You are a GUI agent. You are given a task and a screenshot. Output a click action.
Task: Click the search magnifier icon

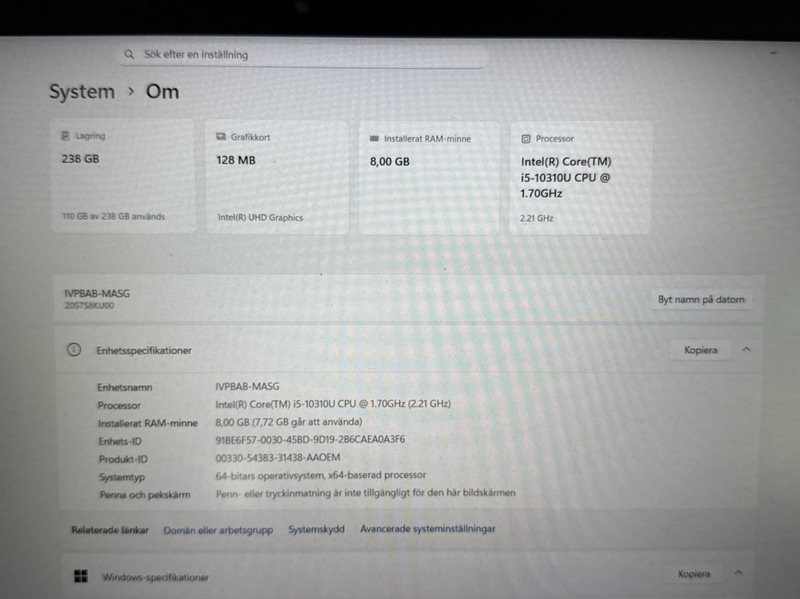pos(129,54)
